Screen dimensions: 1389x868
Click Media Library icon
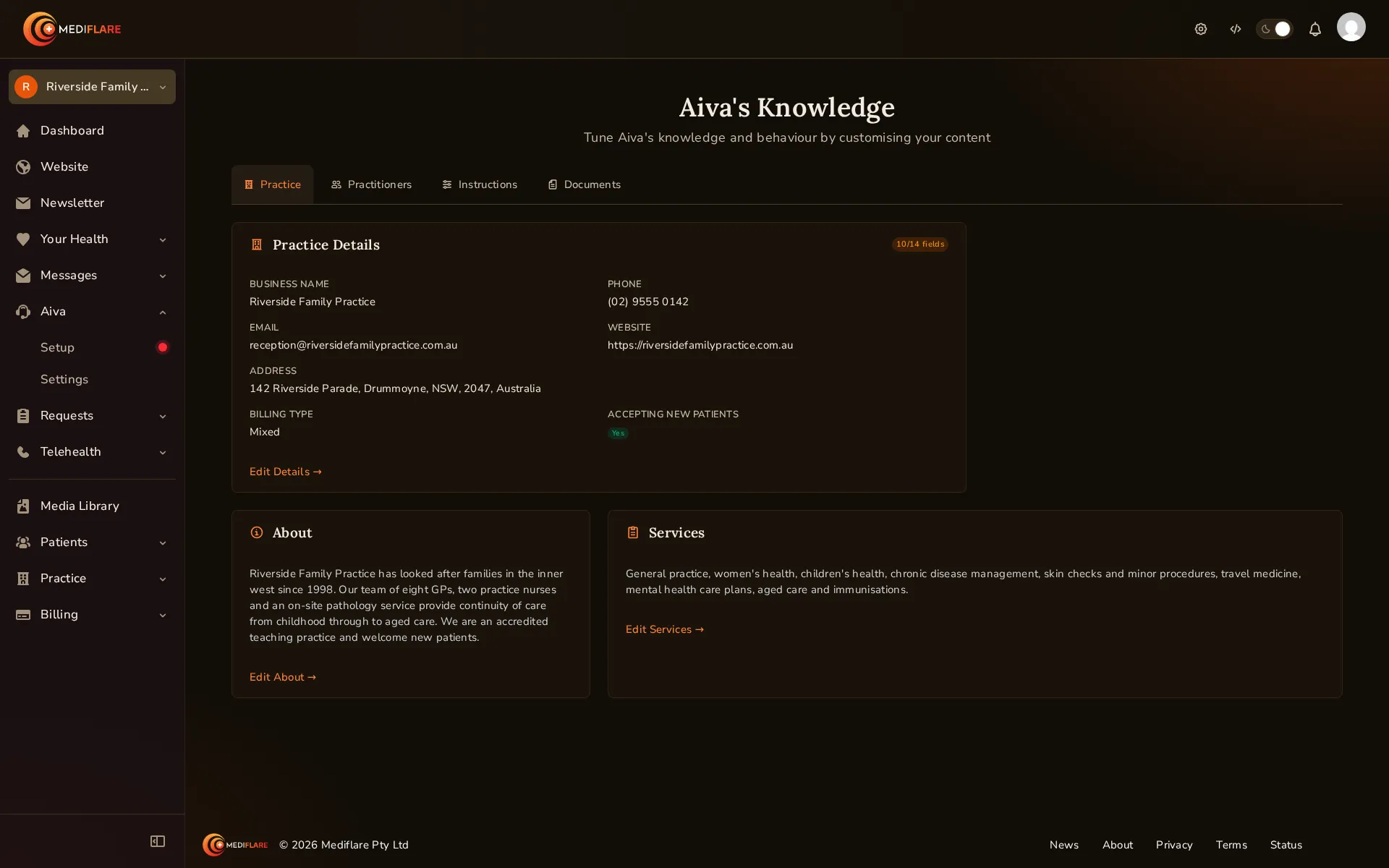(23, 506)
